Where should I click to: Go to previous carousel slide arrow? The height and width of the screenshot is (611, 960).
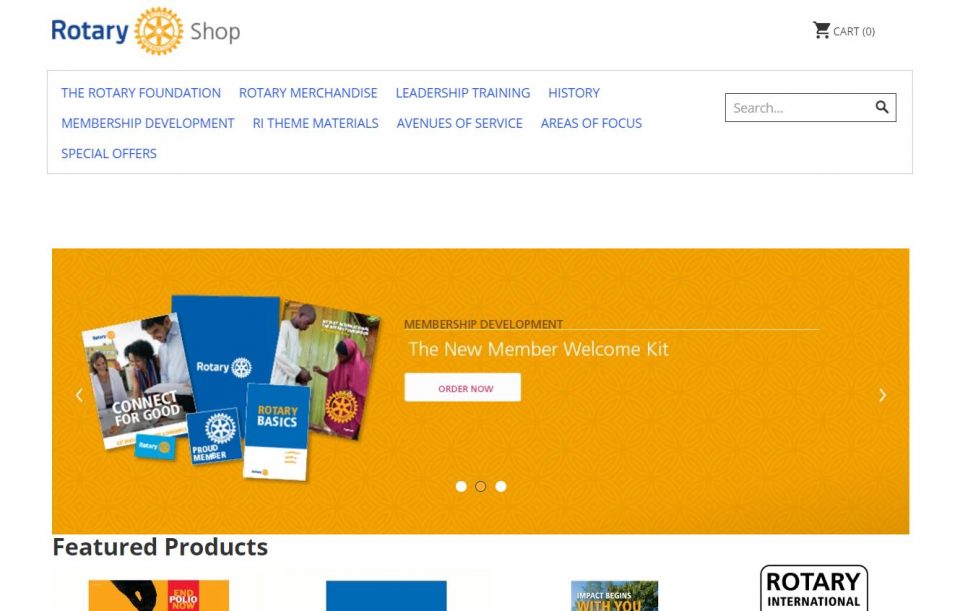(x=79, y=395)
